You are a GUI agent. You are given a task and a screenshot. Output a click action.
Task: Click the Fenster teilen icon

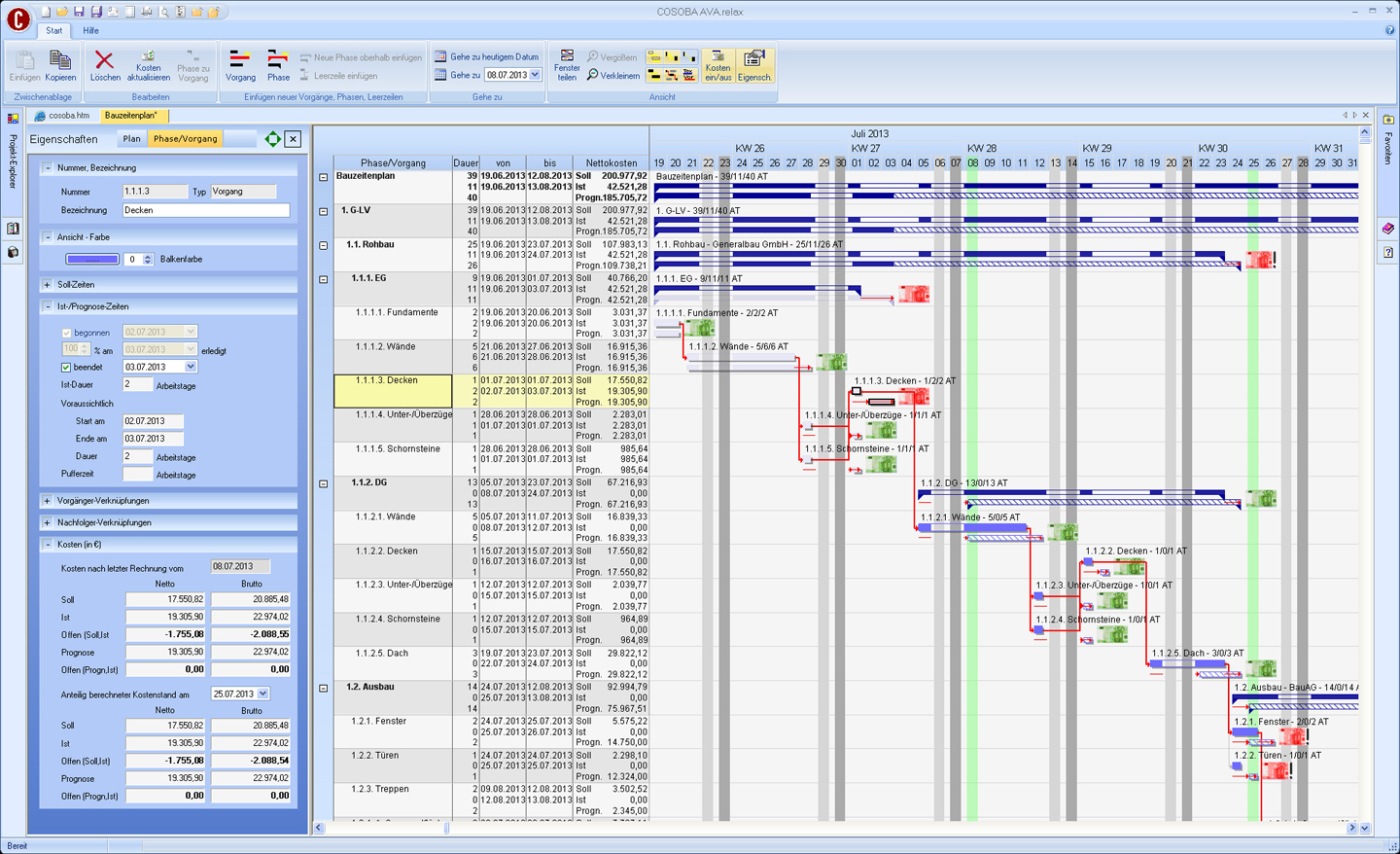[x=567, y=64]
